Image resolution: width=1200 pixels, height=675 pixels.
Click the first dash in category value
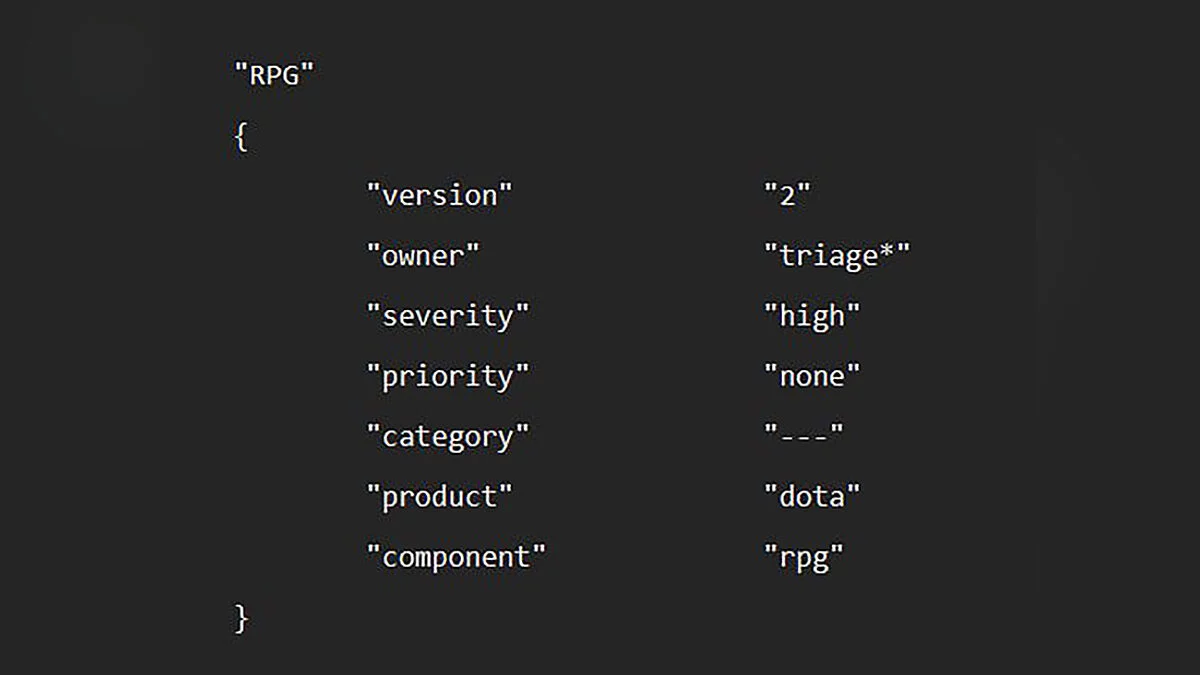pos(788,437)
